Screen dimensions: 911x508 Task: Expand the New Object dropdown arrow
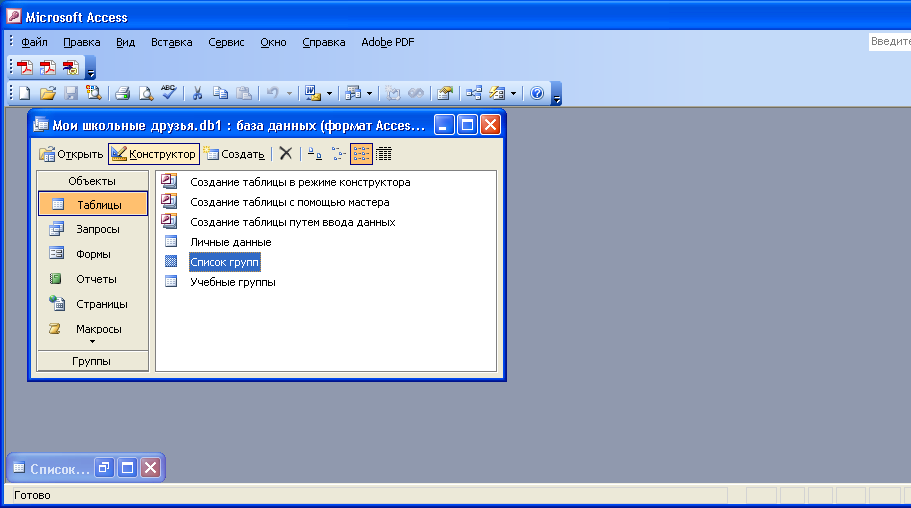514,93
